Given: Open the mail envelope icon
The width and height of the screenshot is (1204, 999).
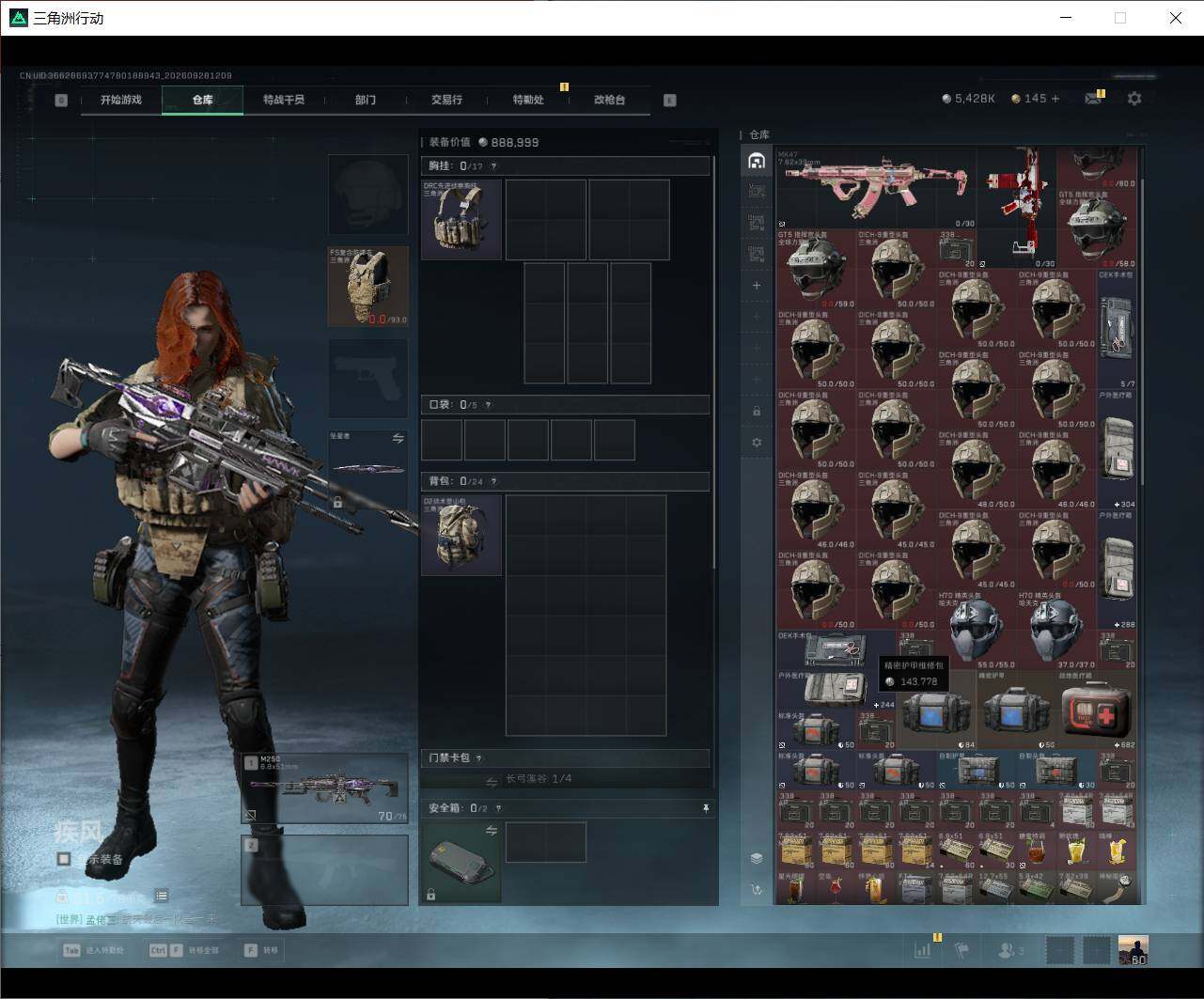Looking at the screenshot, I should click(x=1092, y=98).
